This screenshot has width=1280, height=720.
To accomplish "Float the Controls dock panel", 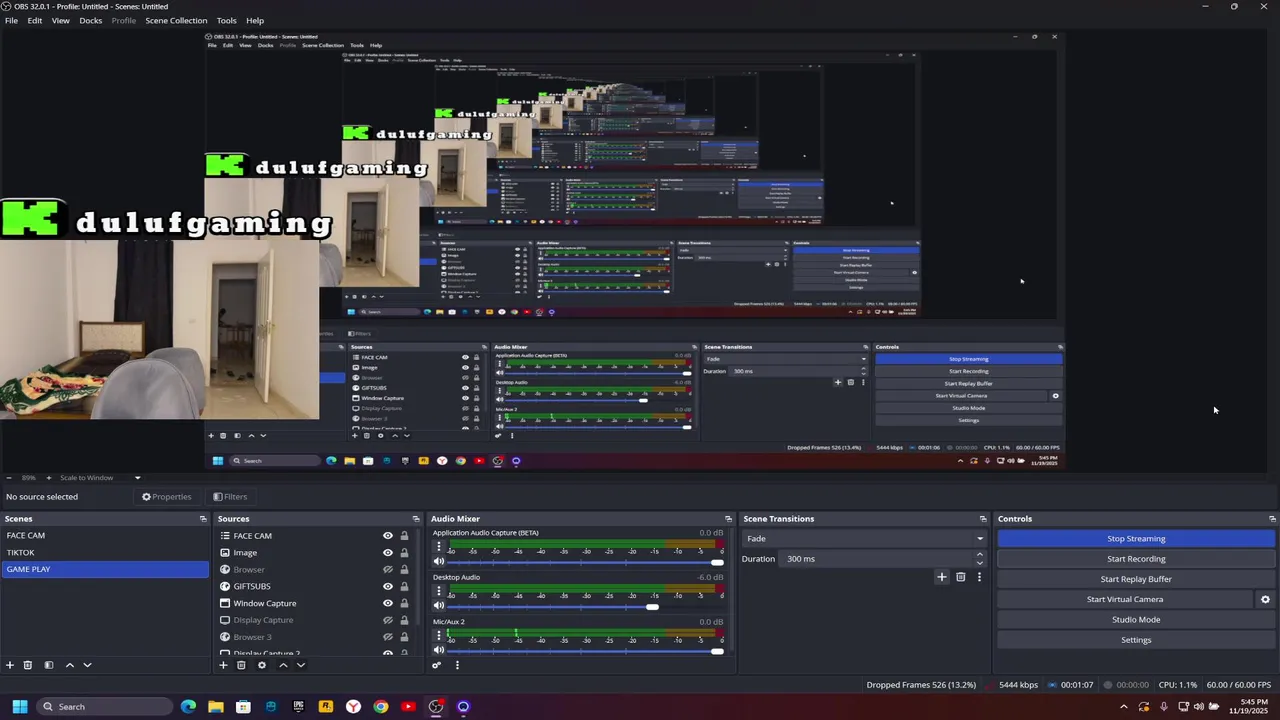I will (1272, 519).
